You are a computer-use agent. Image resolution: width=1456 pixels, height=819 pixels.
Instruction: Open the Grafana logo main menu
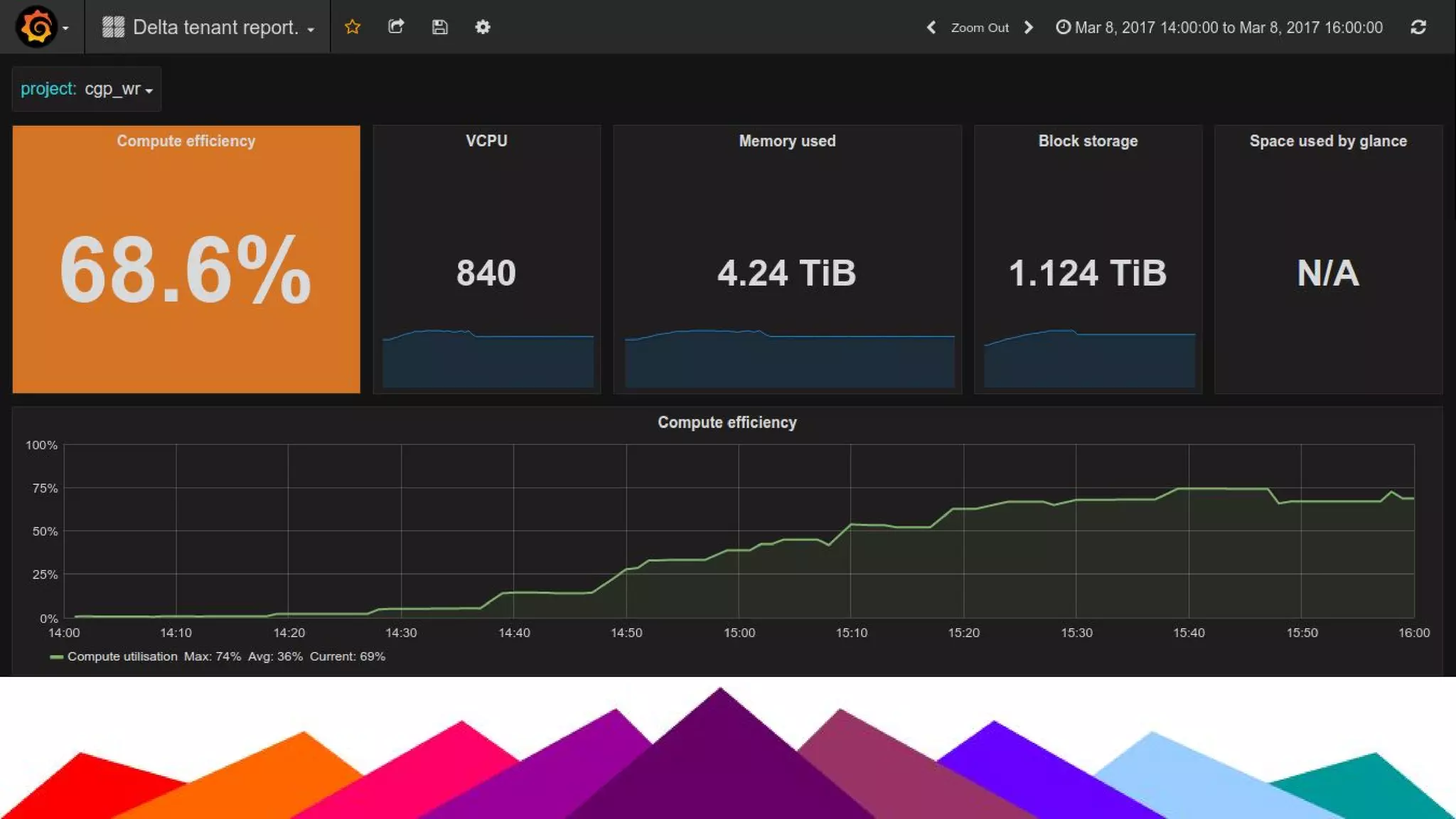point(42,27)
